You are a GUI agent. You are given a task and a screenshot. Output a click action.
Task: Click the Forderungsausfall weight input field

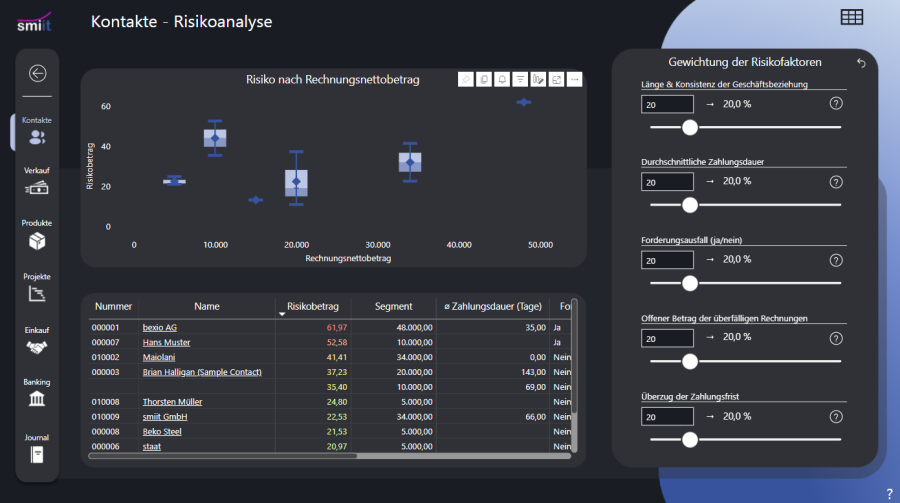(667, 260)
